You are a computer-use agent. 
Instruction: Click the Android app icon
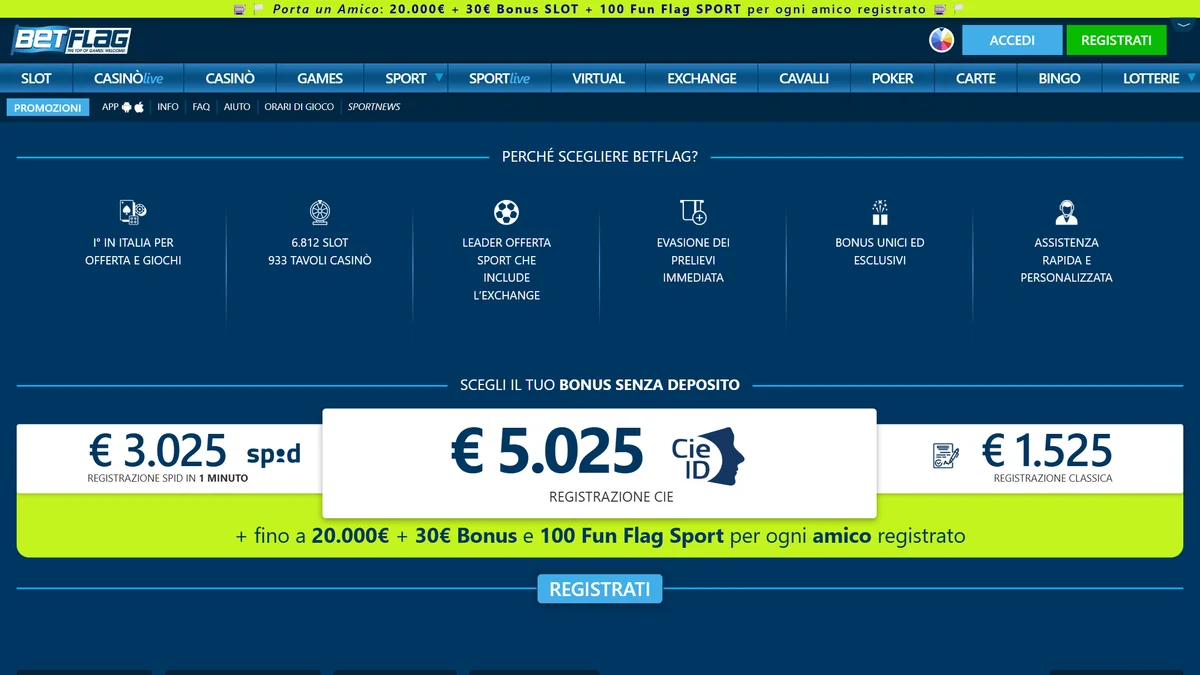127,107
